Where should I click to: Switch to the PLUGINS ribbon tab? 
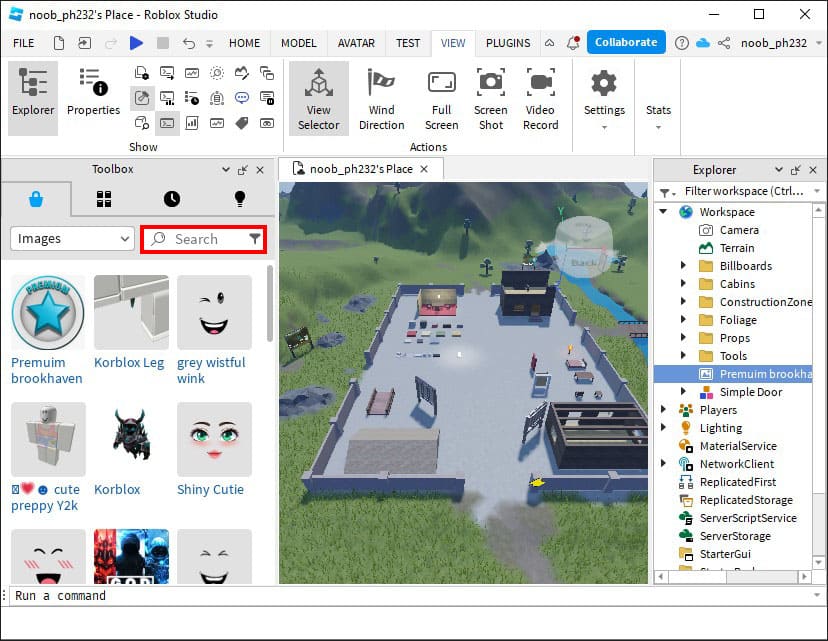(x=507, y=43)
